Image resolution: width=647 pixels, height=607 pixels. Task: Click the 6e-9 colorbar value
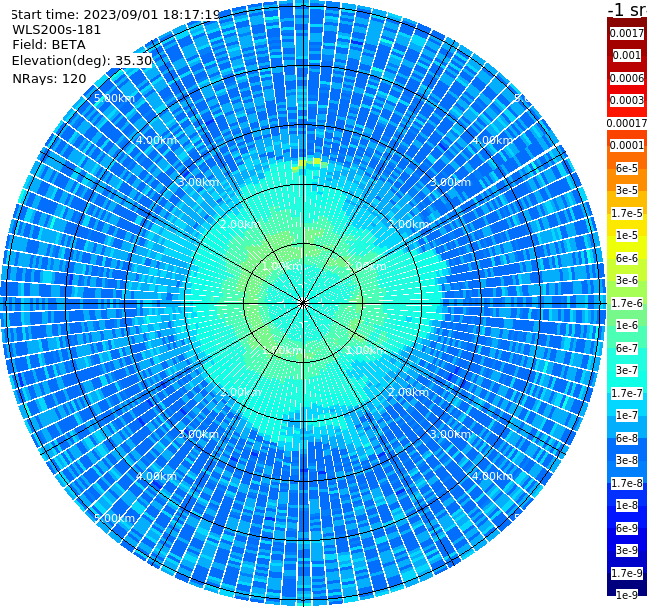tap(627, 528)
